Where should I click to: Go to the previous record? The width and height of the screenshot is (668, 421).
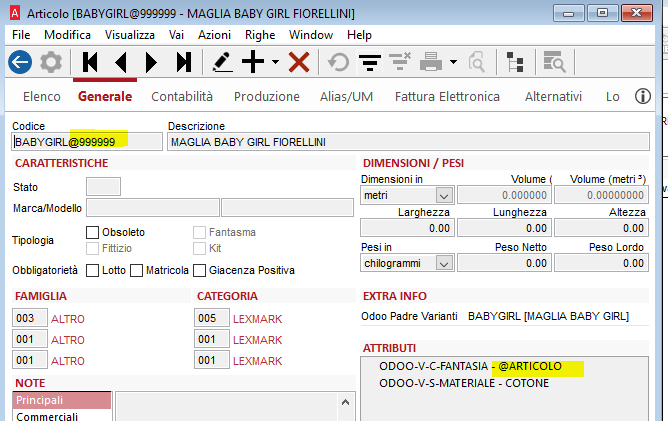tap(121, 62)
